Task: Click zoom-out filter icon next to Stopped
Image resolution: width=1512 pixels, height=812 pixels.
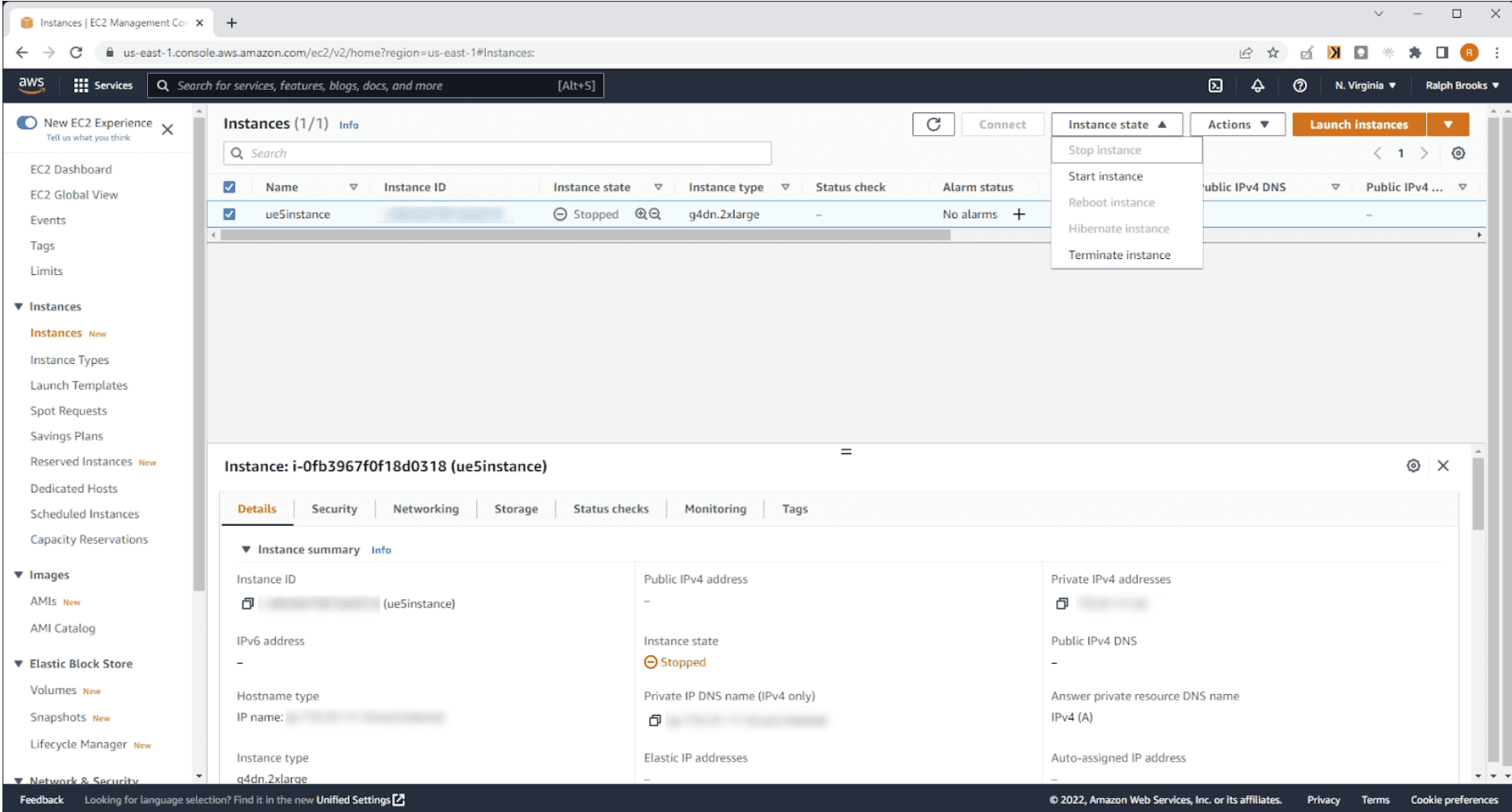Action: 655,214
